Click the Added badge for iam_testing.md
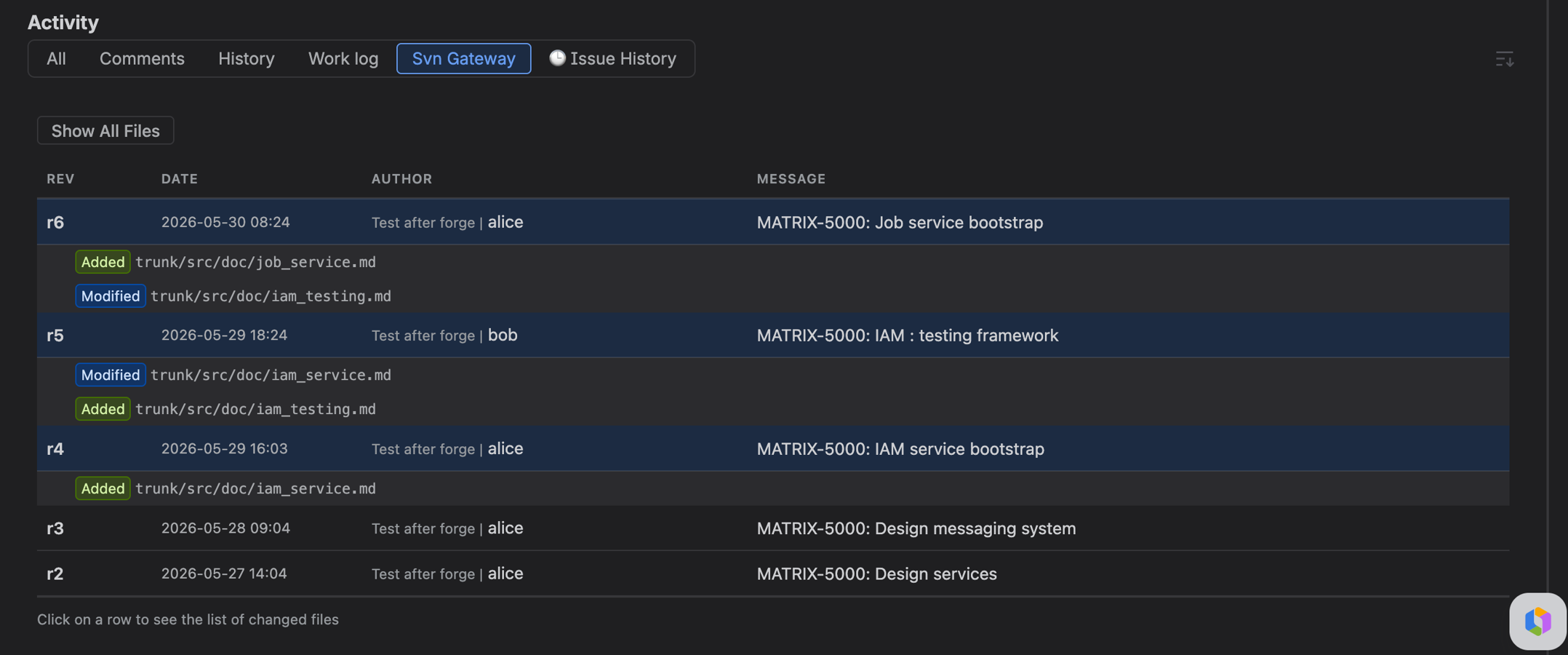This screenshot has width=1568, height=655. point(103,409)
